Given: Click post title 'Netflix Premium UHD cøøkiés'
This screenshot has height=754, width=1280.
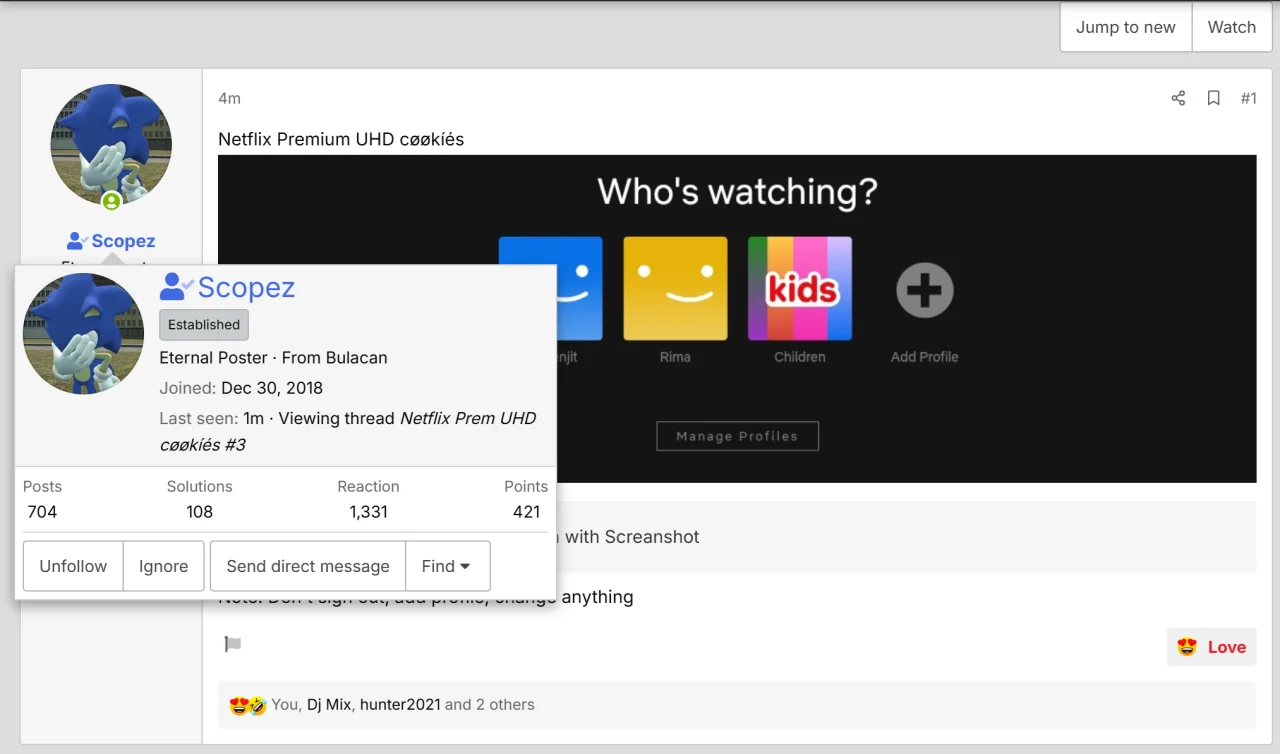Looking at the screenshot, I should tap(341, 139).
